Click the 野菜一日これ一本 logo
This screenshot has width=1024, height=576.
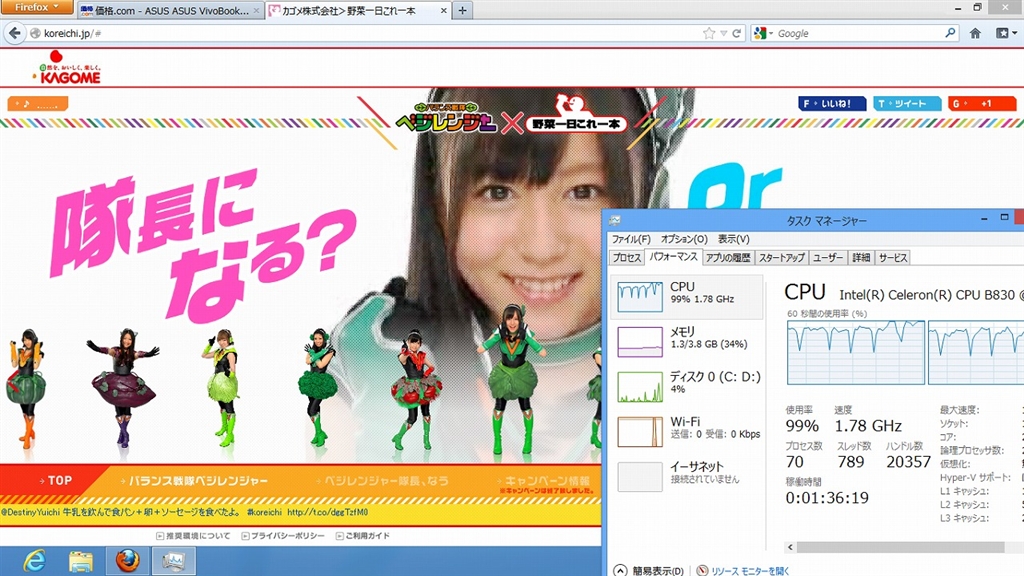(576, 115)
